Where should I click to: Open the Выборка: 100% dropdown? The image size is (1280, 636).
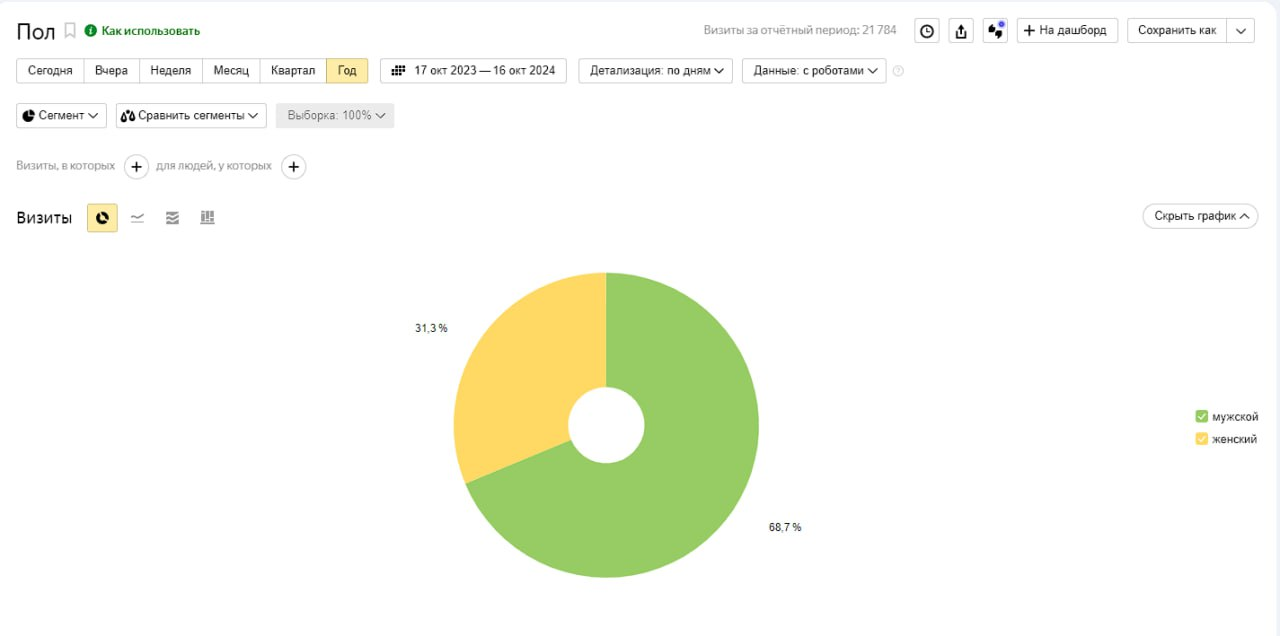point(335,116)
